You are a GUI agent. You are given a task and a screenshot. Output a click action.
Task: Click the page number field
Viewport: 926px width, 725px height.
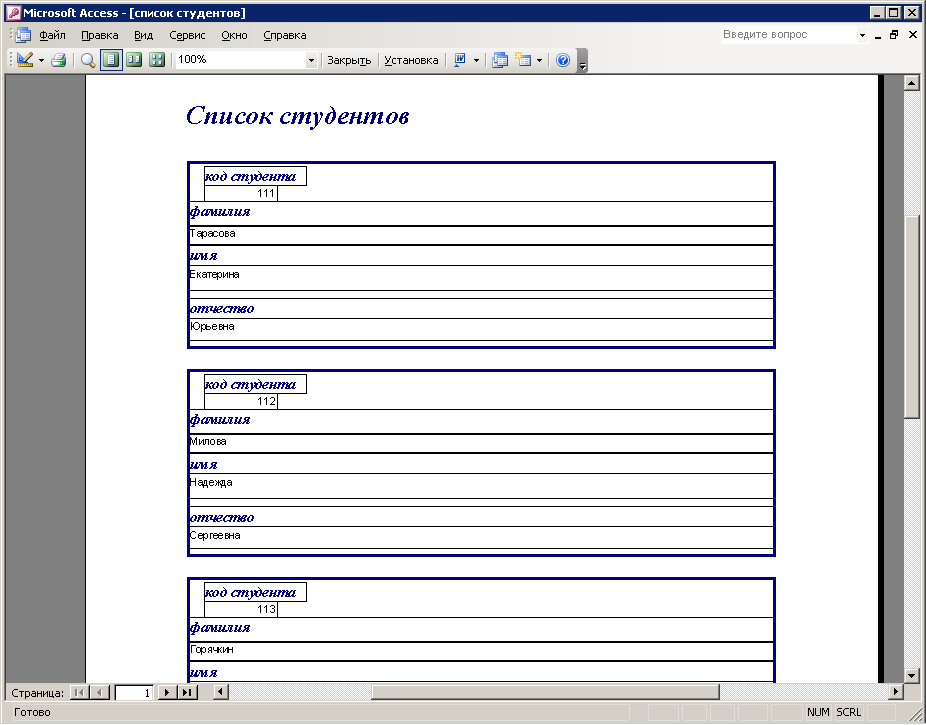134,693
